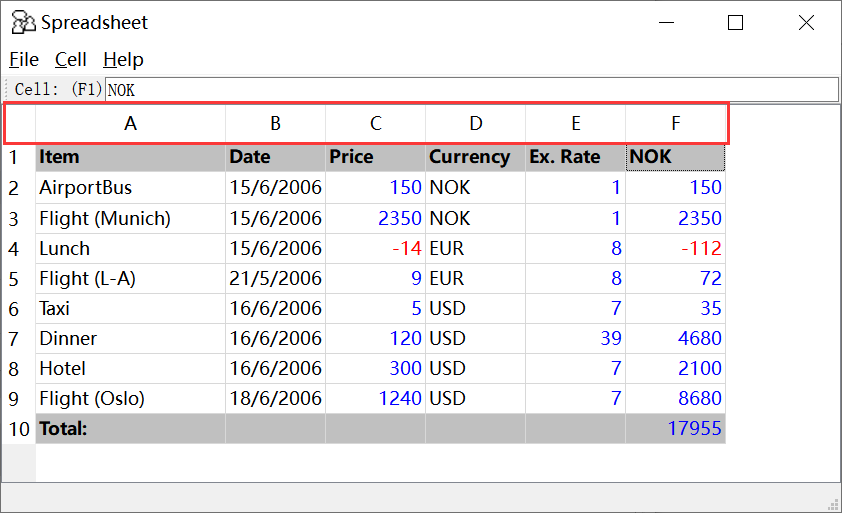Image resolution: width=842 pixels, height=513 pixels.
Task: Click the Flight (Oslo) date cell
Action: click(275, 399)
